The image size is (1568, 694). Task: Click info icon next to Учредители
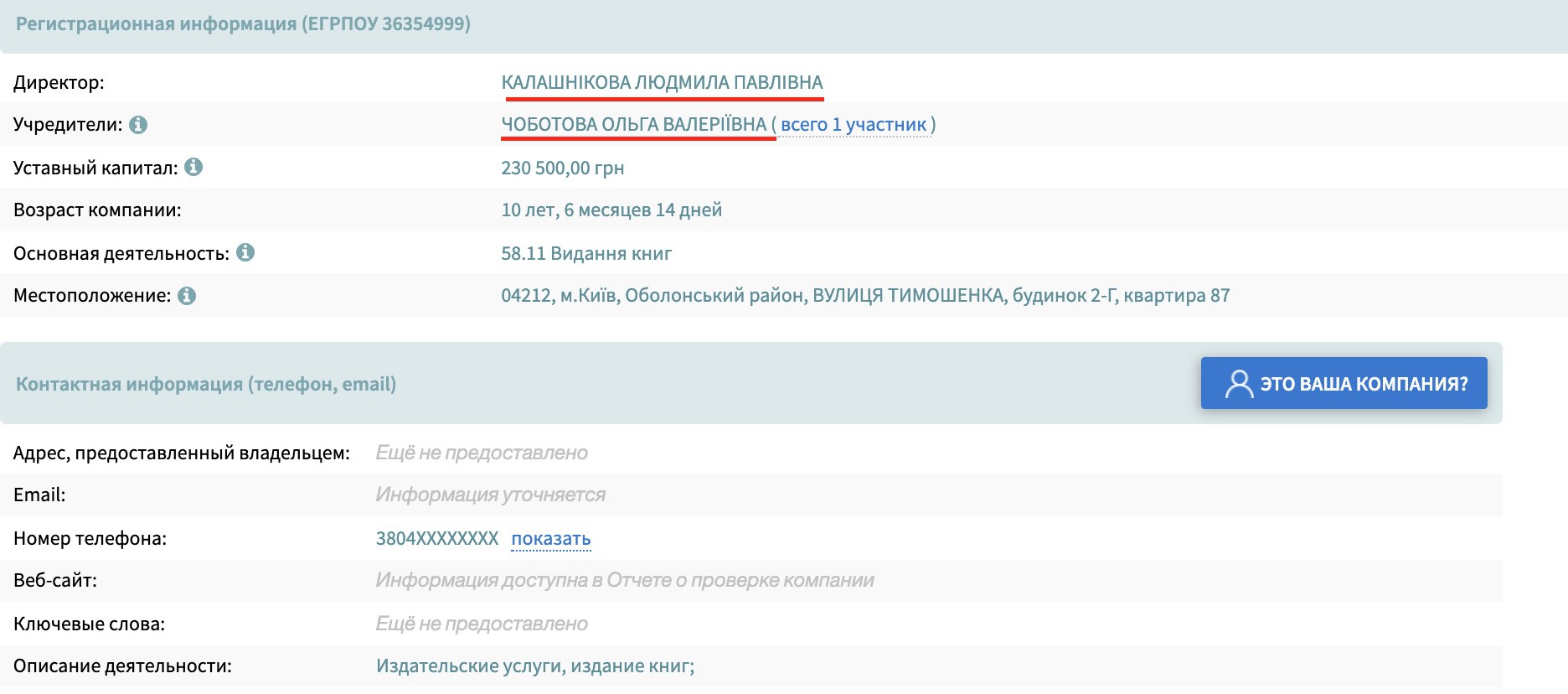pos(138,125)
